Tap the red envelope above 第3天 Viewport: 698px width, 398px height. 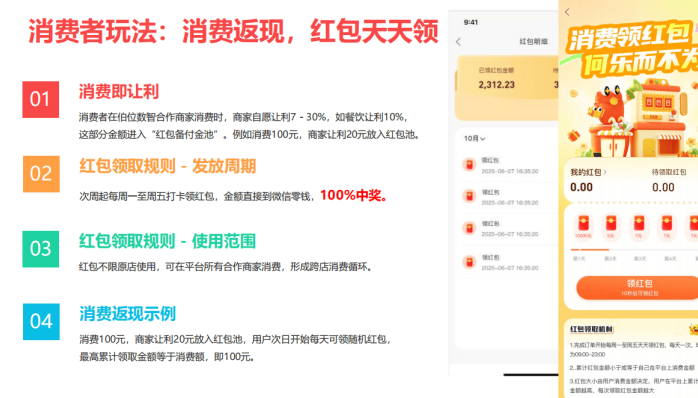pos(639,223)
